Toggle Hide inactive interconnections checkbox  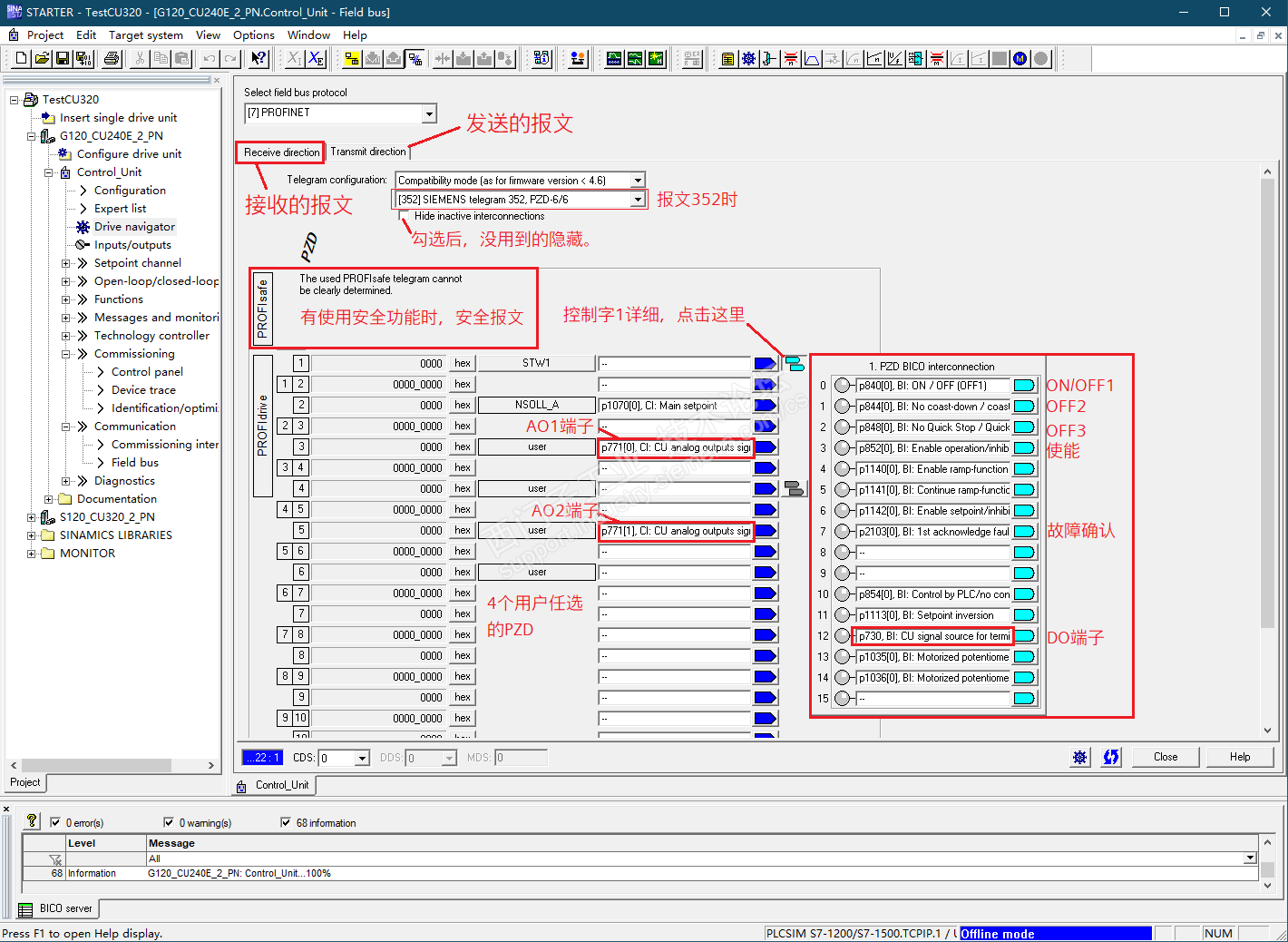[x=405, y=216]
